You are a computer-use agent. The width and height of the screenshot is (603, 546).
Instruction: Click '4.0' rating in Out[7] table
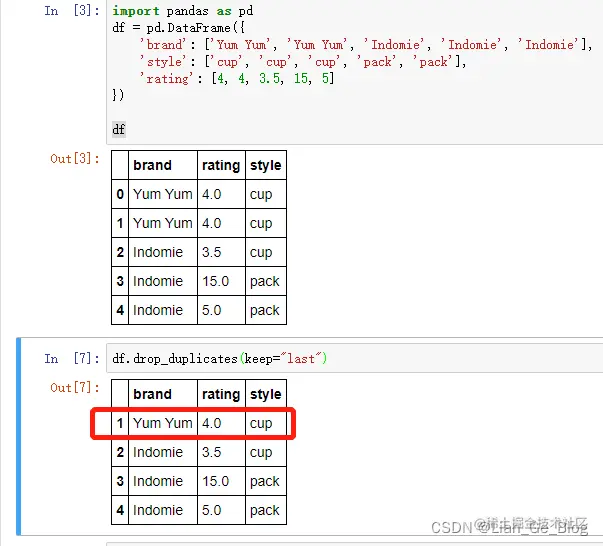(x=212, y=423)
